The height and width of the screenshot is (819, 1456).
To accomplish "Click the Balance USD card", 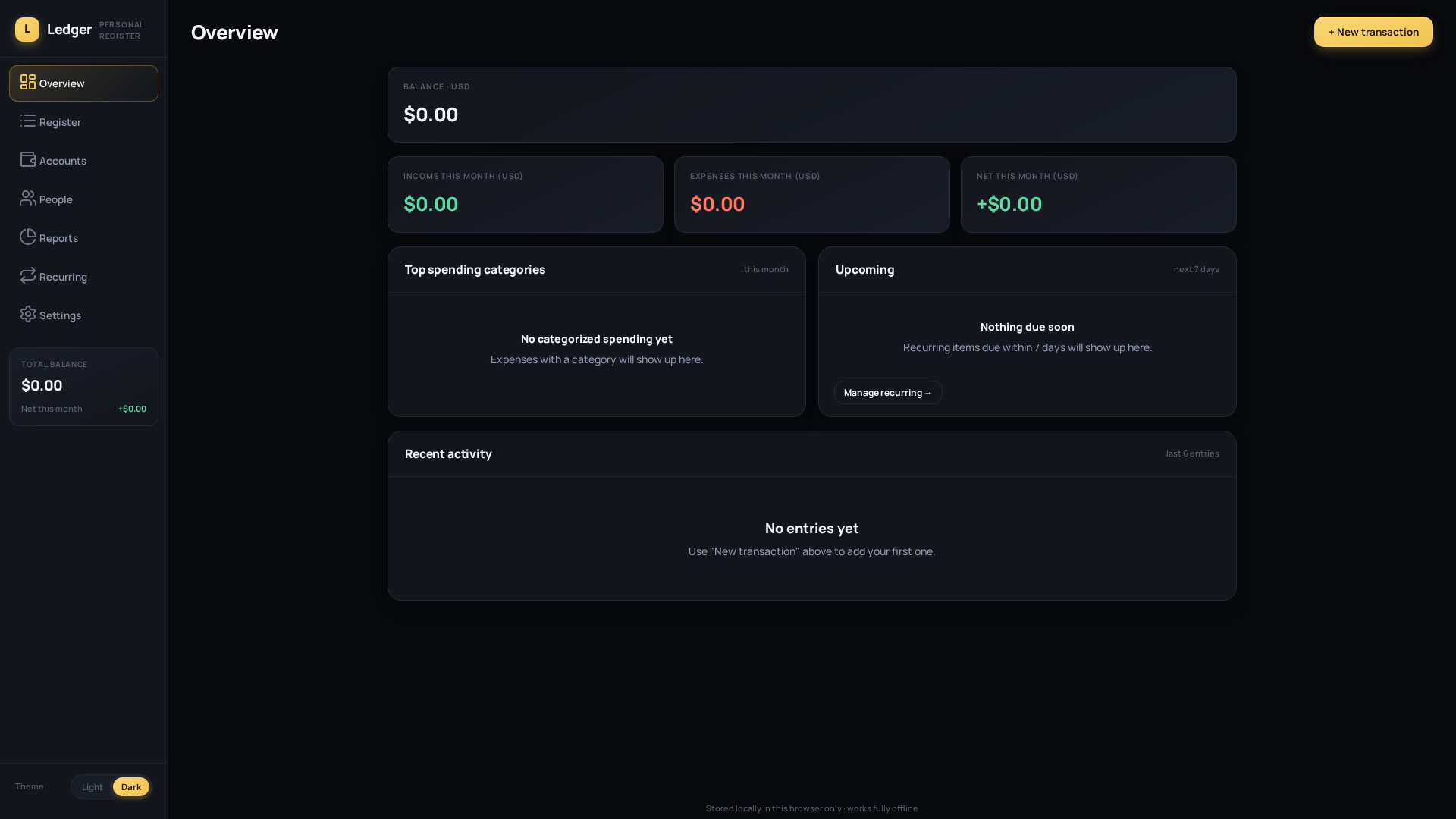I will (812, 105).
